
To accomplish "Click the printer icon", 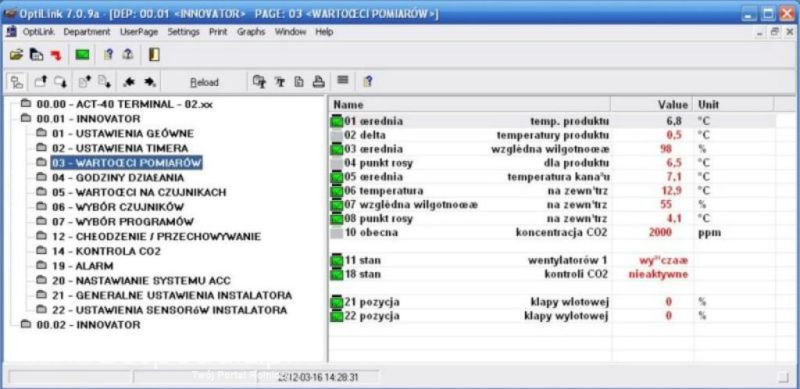I will (x=318, y=82).
